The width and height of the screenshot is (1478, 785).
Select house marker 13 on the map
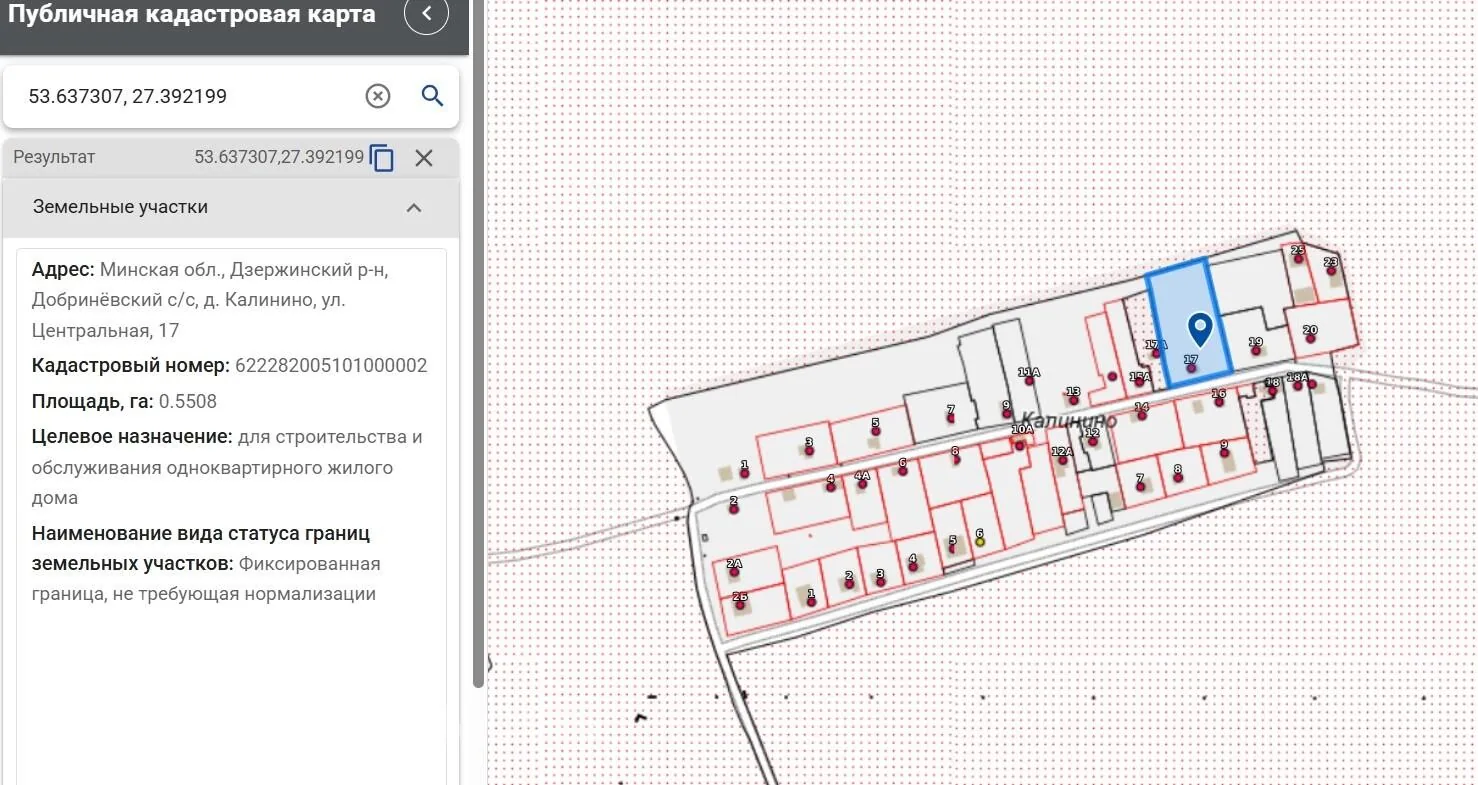coord(1073,399)
